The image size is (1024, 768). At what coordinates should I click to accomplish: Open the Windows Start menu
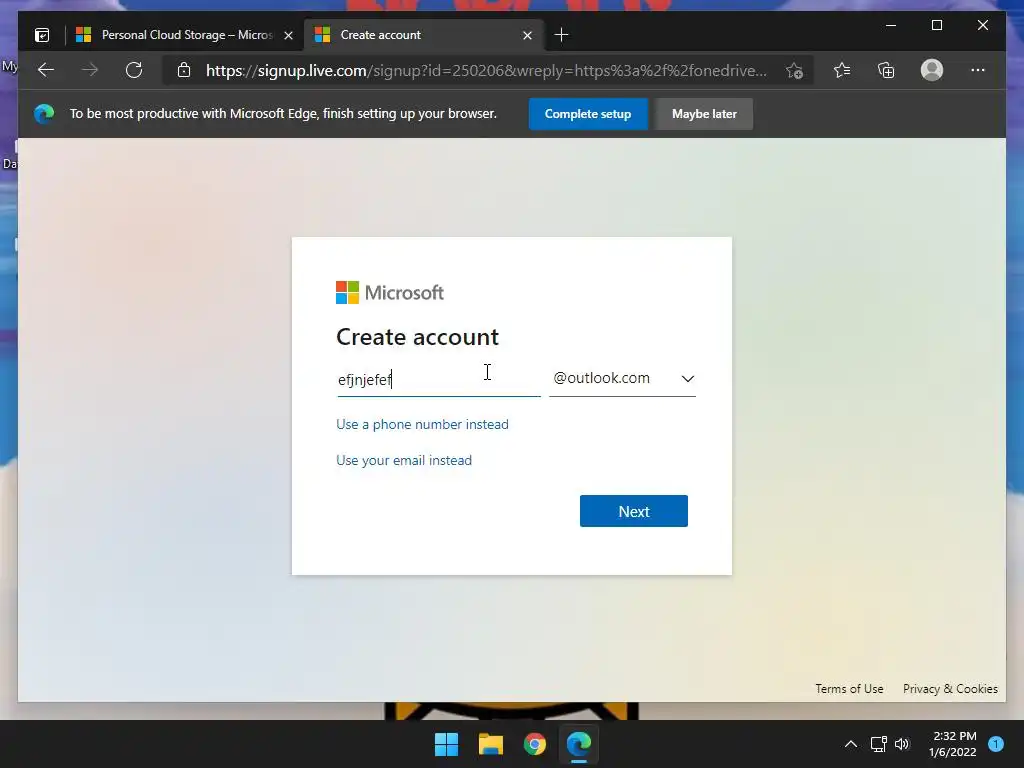pyautogui.click(x=447, y=744)
